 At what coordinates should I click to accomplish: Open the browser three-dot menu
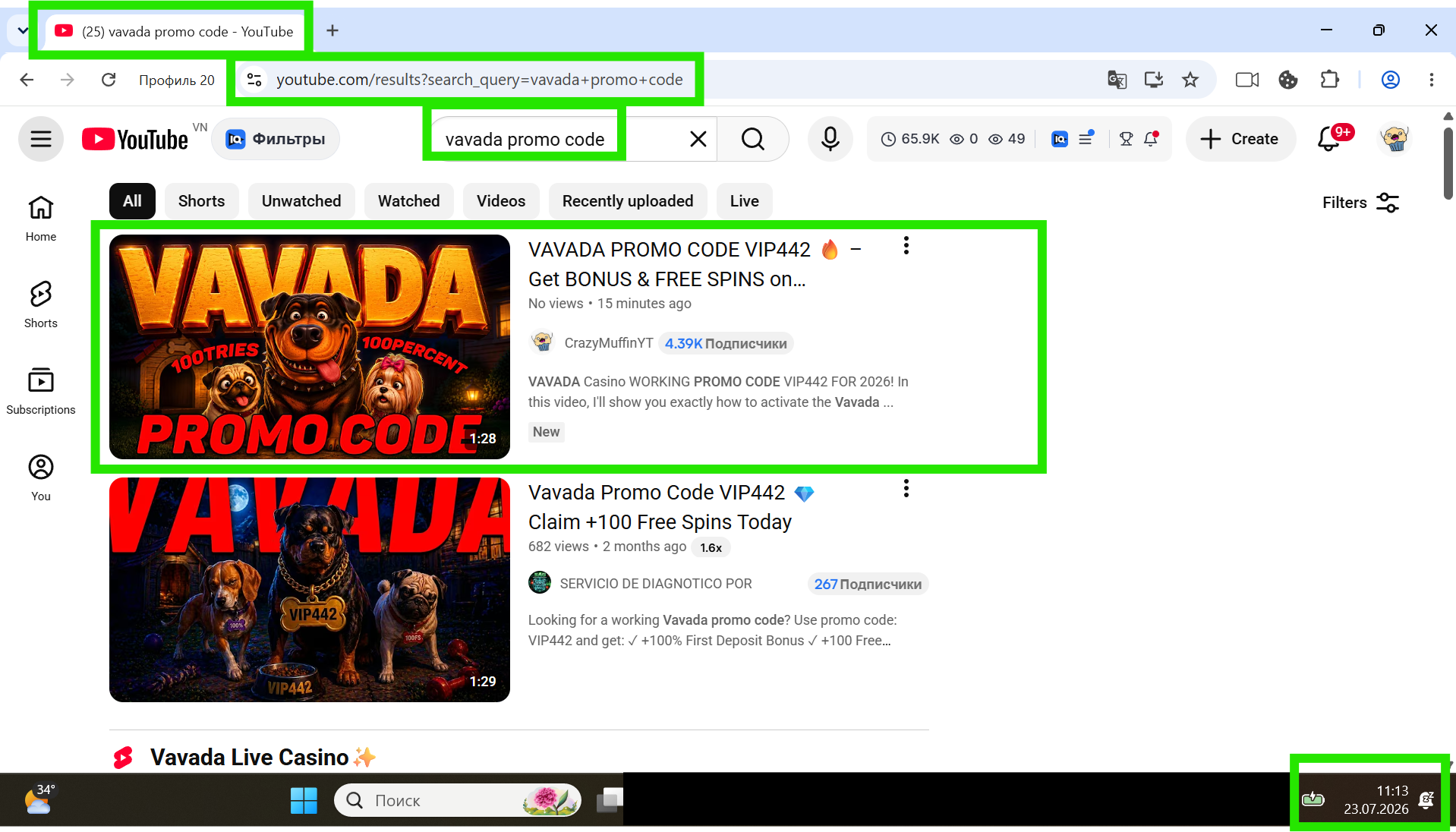[1432, 80]
